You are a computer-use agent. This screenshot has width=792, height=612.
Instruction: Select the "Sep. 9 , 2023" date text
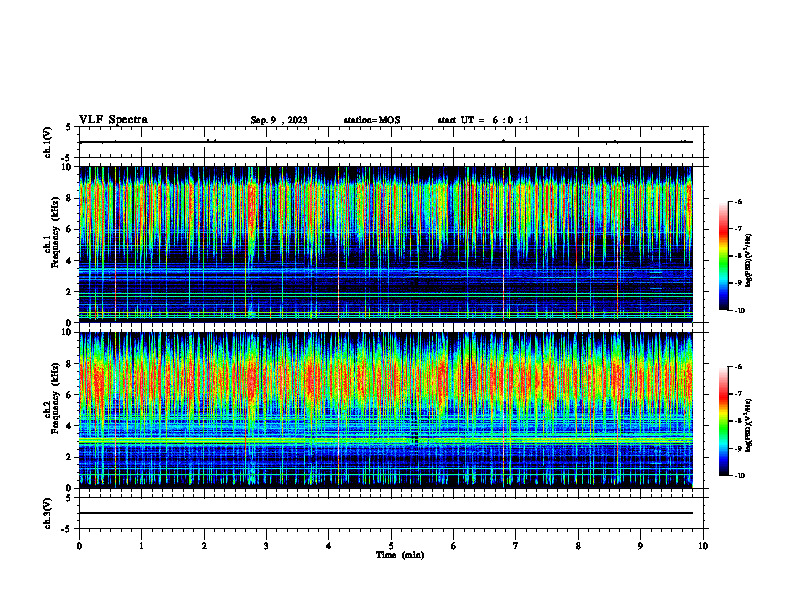coord(279,120)
